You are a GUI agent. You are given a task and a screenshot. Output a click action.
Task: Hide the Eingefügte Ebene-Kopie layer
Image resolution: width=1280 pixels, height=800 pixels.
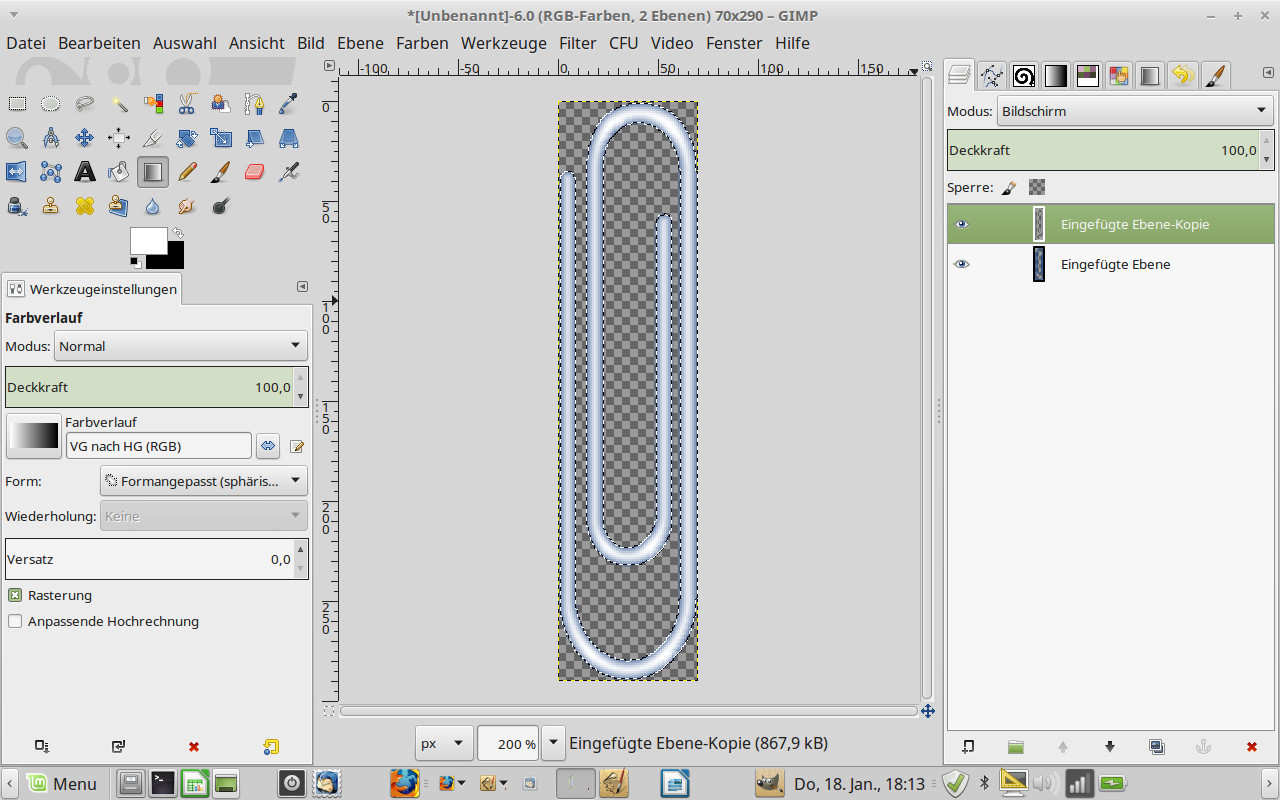click(962, 224)
